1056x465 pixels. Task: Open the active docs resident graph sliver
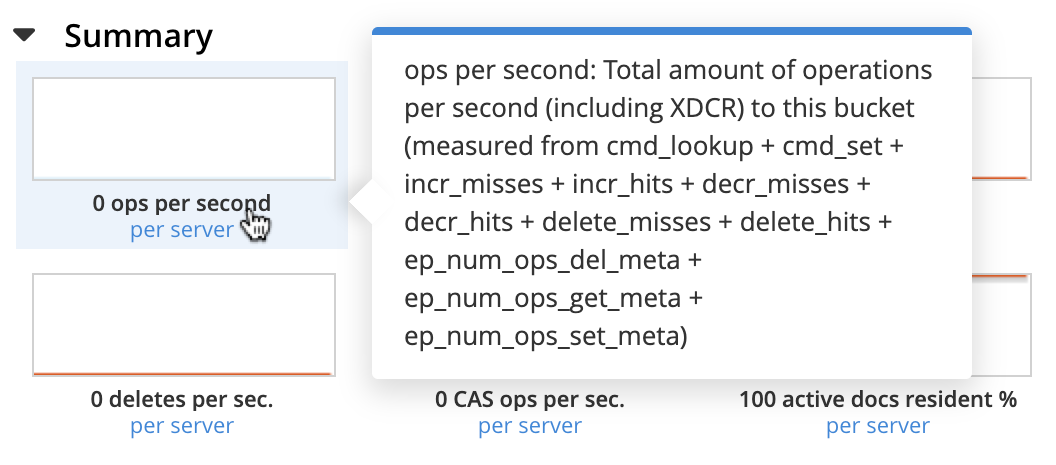tap(1001, 324)
